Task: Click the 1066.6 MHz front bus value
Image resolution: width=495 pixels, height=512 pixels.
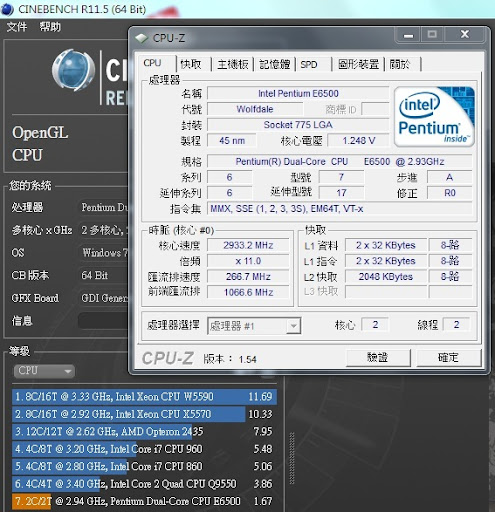Action: point(248,292)
